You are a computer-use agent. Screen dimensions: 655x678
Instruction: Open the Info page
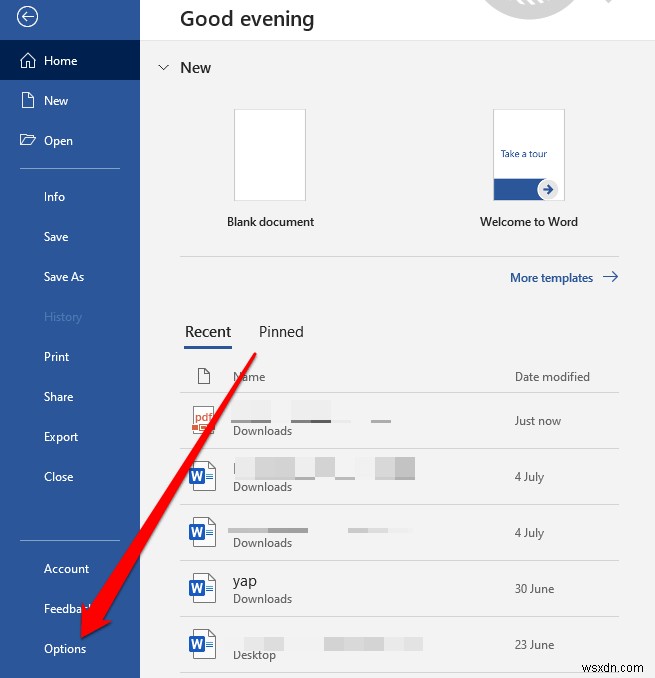pyautogui.click(x=54, y=197)
